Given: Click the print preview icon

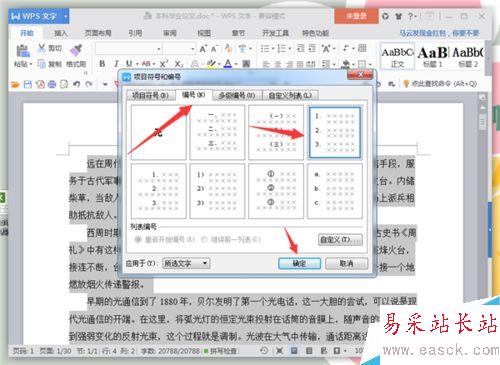Looking at the screenshot, I should tap(64, 84).
